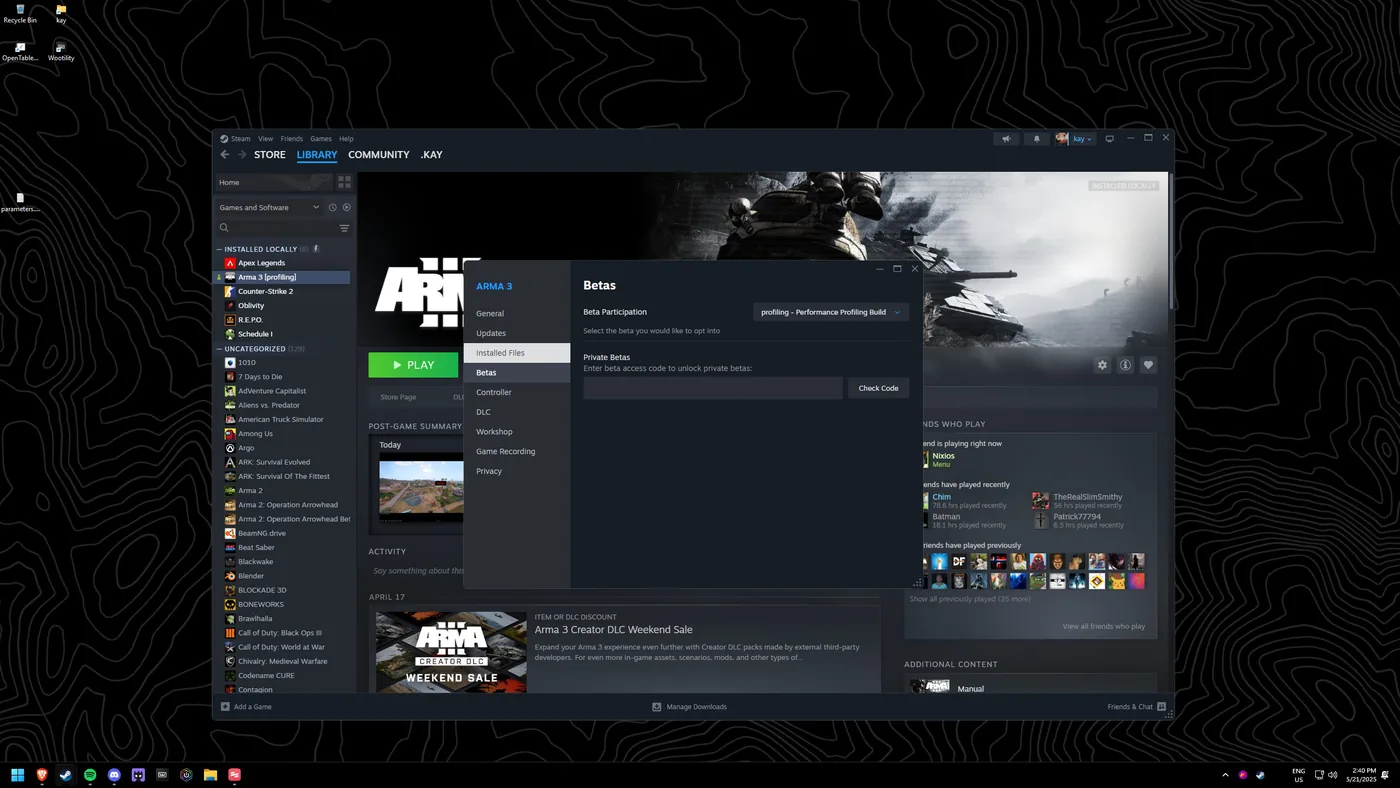Image resolution: width=1400 pixels, height=788 pixels.
Task: Go to the STORE tab
Action: point(270,155)
